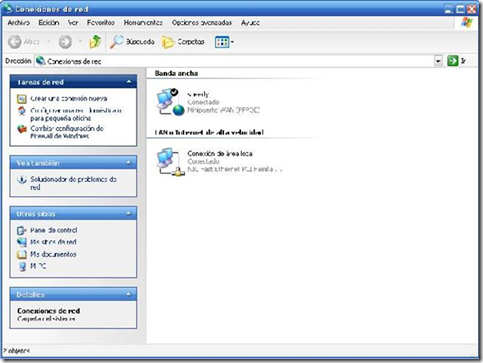Click Conexiones de red in Detalles panel
The image size is (483, 363).
[x=49, y=311]
